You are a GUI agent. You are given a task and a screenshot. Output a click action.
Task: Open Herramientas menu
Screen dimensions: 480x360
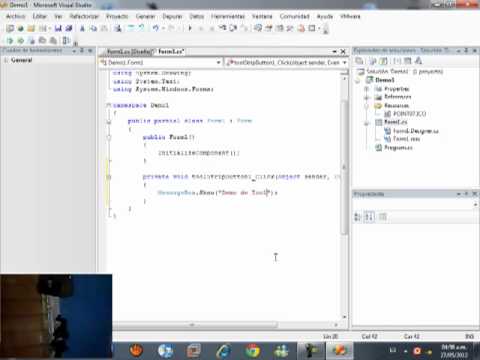click(228, 16)
